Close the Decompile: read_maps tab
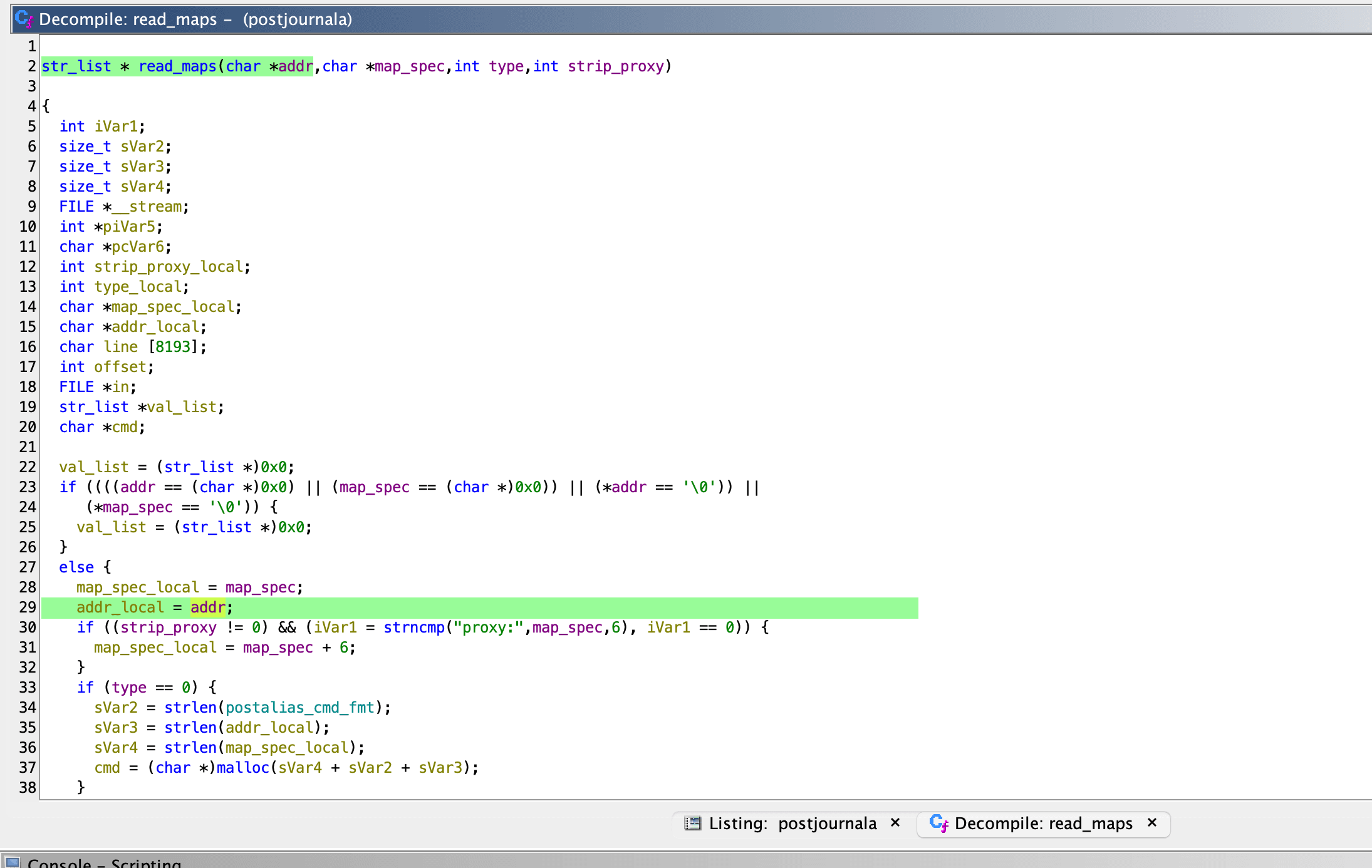Image resolution: width=1372 pixels, height=868 pixels. [x=1151, y=822]
